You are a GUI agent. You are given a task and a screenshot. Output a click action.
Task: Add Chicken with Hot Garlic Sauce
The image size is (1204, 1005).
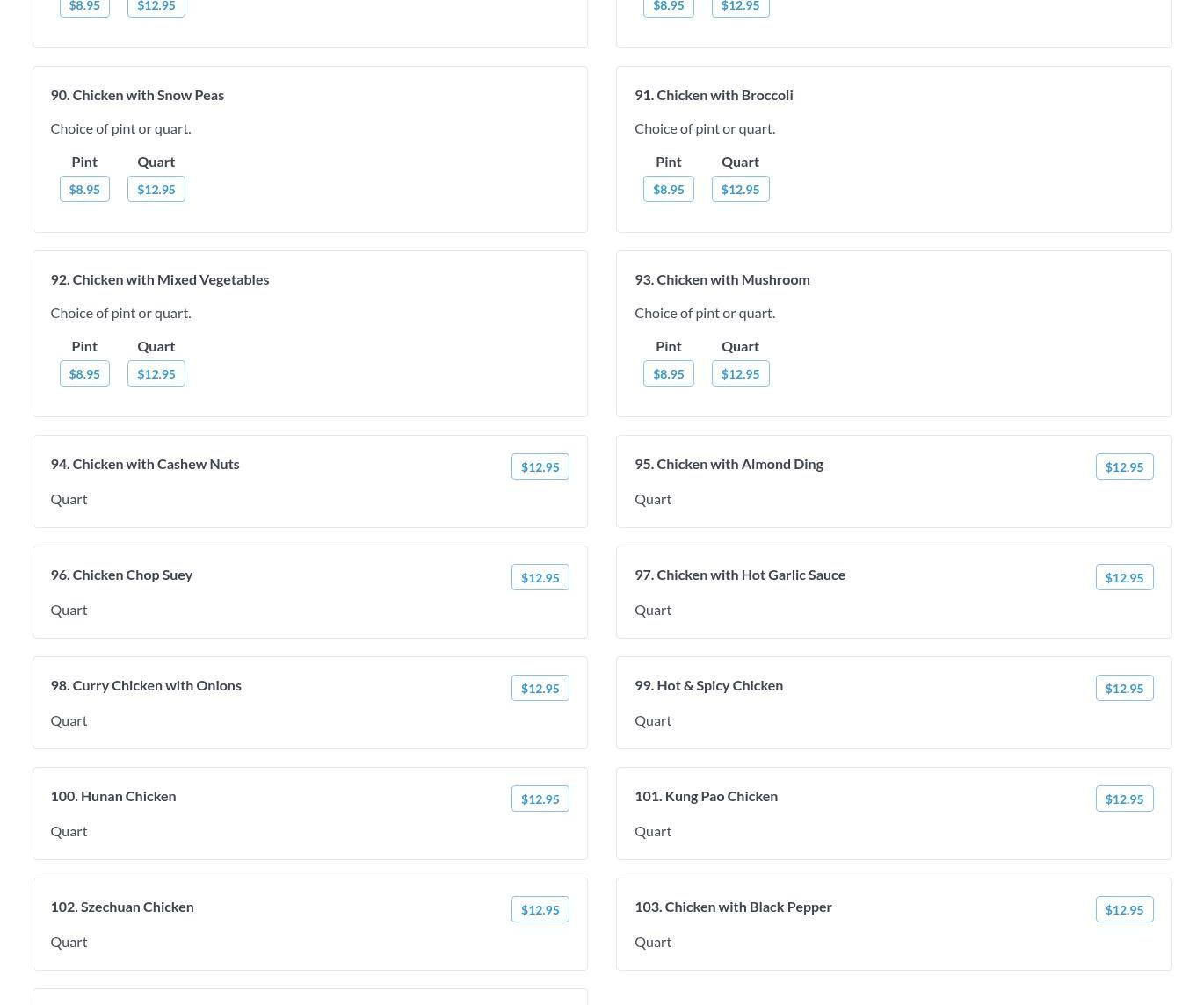click(1124, 577)
